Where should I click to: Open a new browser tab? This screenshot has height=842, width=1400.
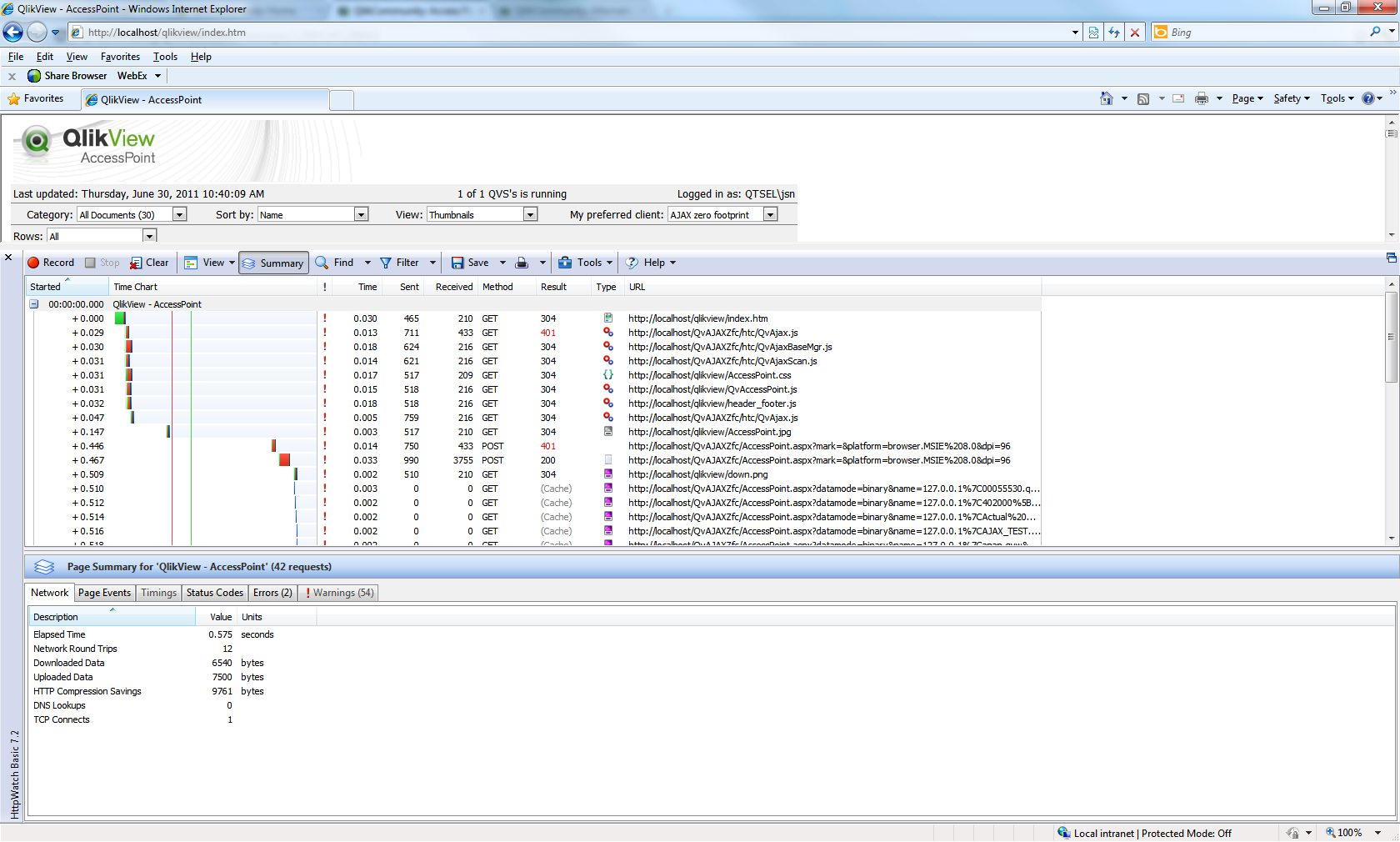342,100
